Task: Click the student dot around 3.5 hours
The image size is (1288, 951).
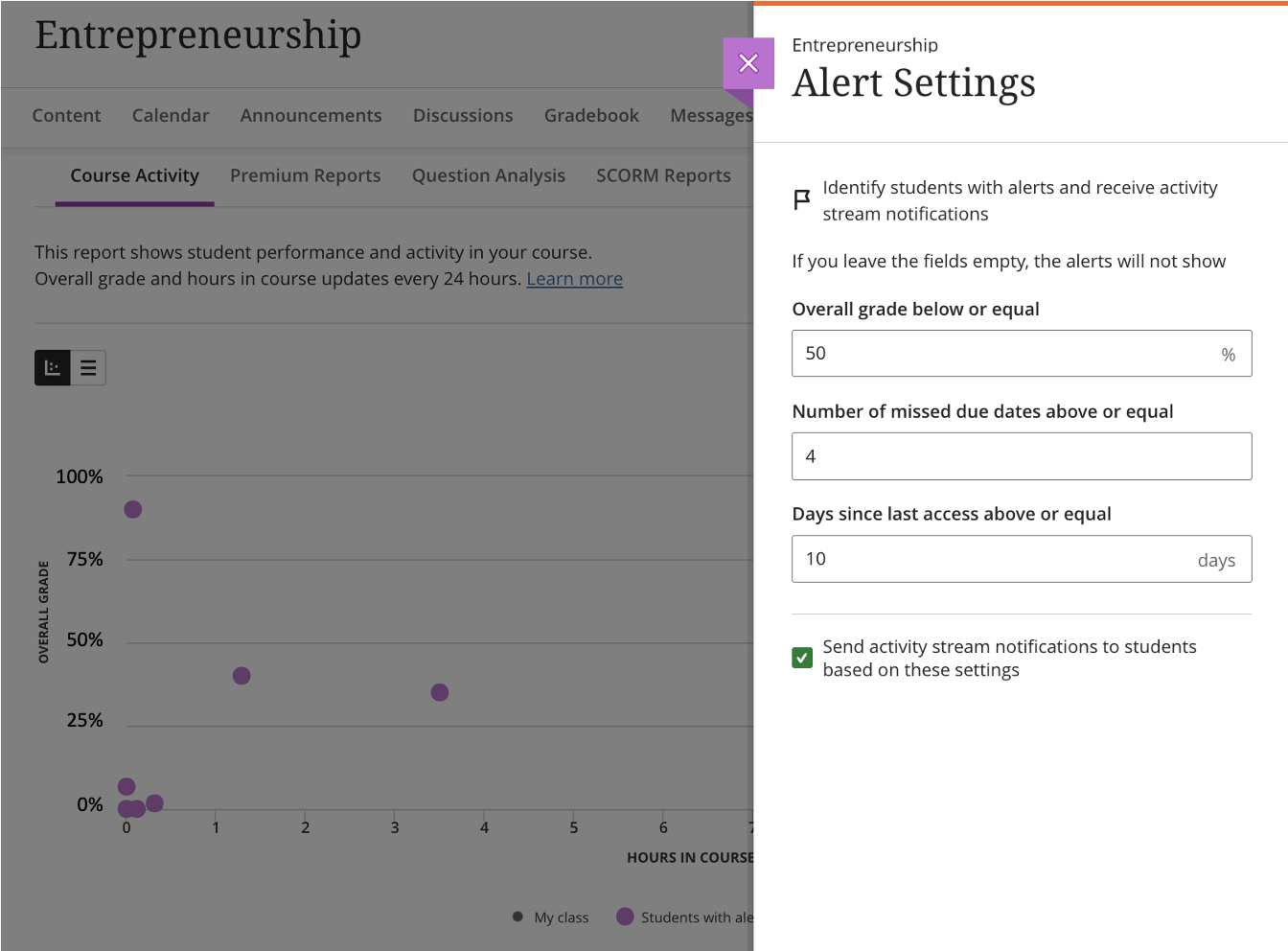Action: click(439, 691)
